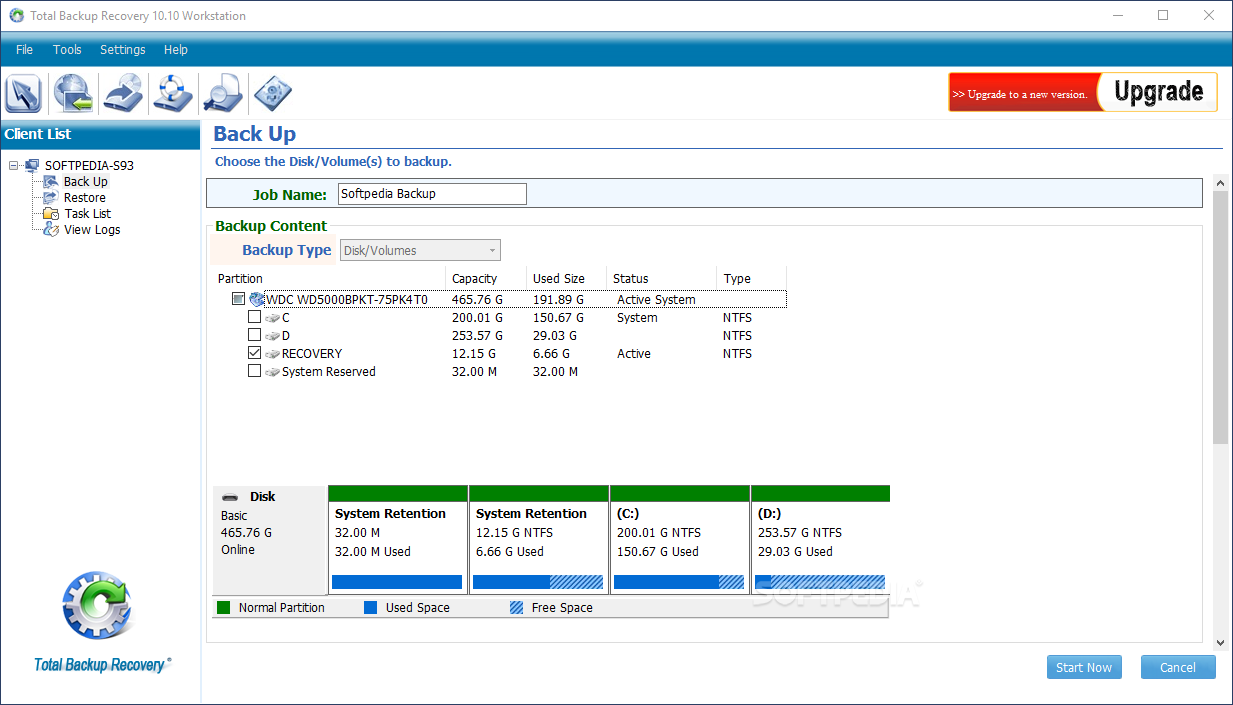This screenshot has width=1233, height=705.
Task: Click the hatched Free Space legend swatch
Action: pos(517,607)
